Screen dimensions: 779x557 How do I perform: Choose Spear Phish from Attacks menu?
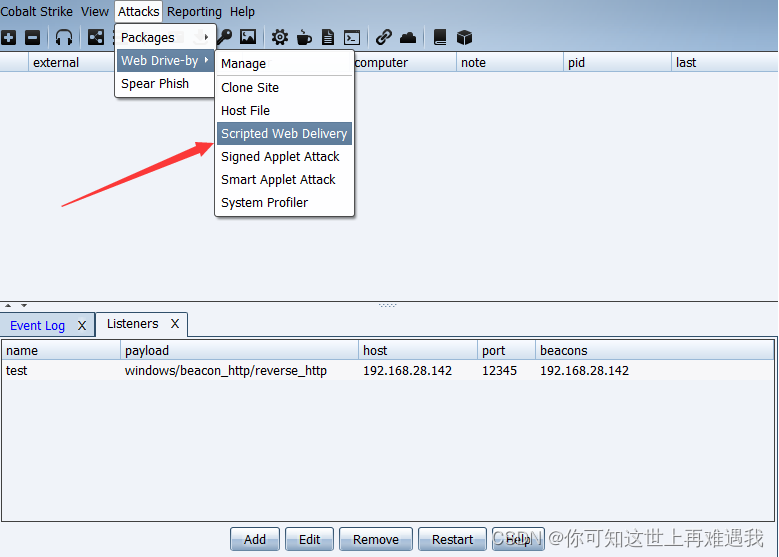pyautogui.click(x=165, y=83)
